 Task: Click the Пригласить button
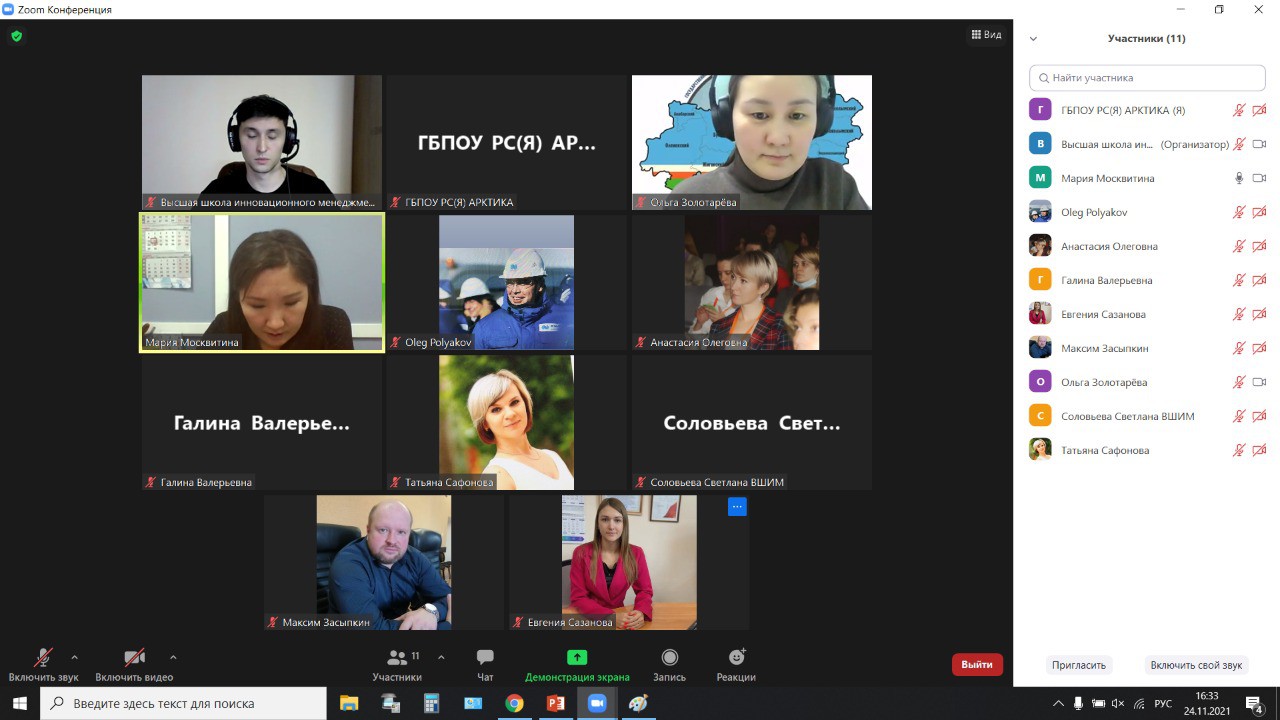1079,665
